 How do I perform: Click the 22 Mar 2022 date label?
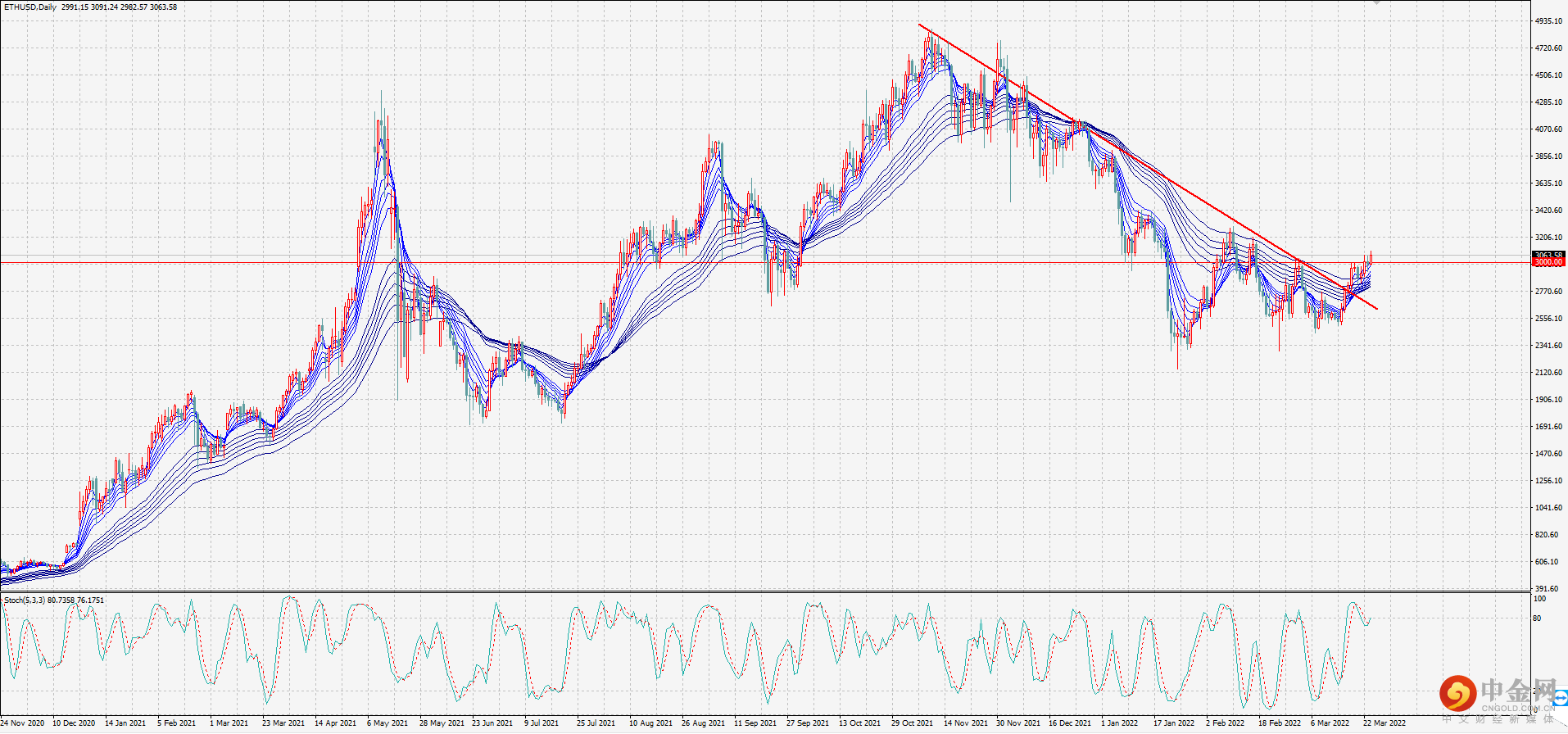(1384, 723)
